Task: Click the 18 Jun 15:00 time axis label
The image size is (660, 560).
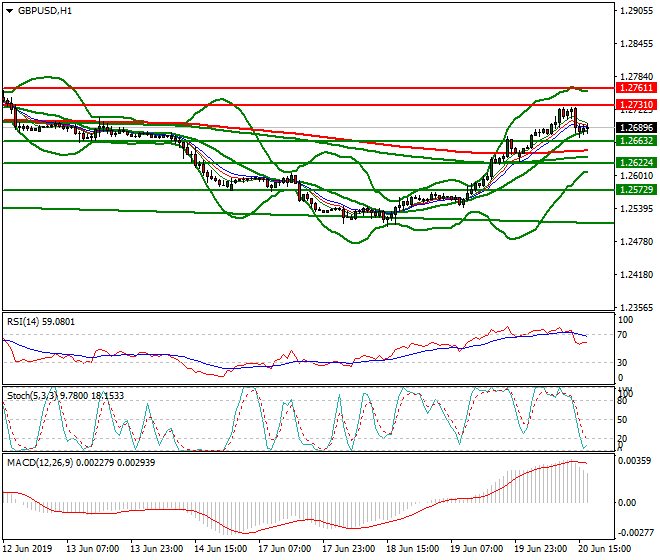Action: (412, 549)
